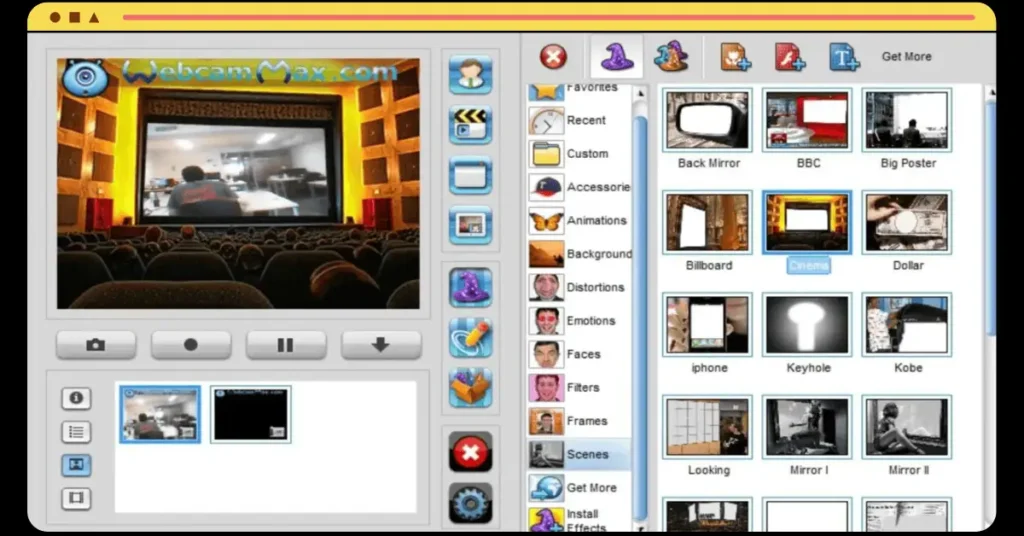Viewport: 1024px width, 536px height.
Task: Open the Frames category
Action: pos(579,421)
